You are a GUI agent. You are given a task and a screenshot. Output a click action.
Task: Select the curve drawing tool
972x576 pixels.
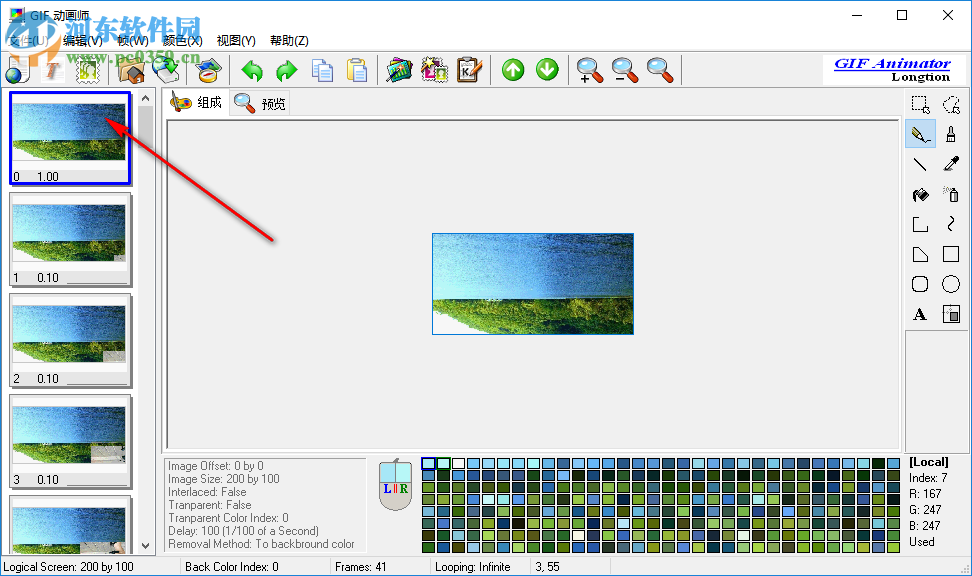tap(951, 224)
